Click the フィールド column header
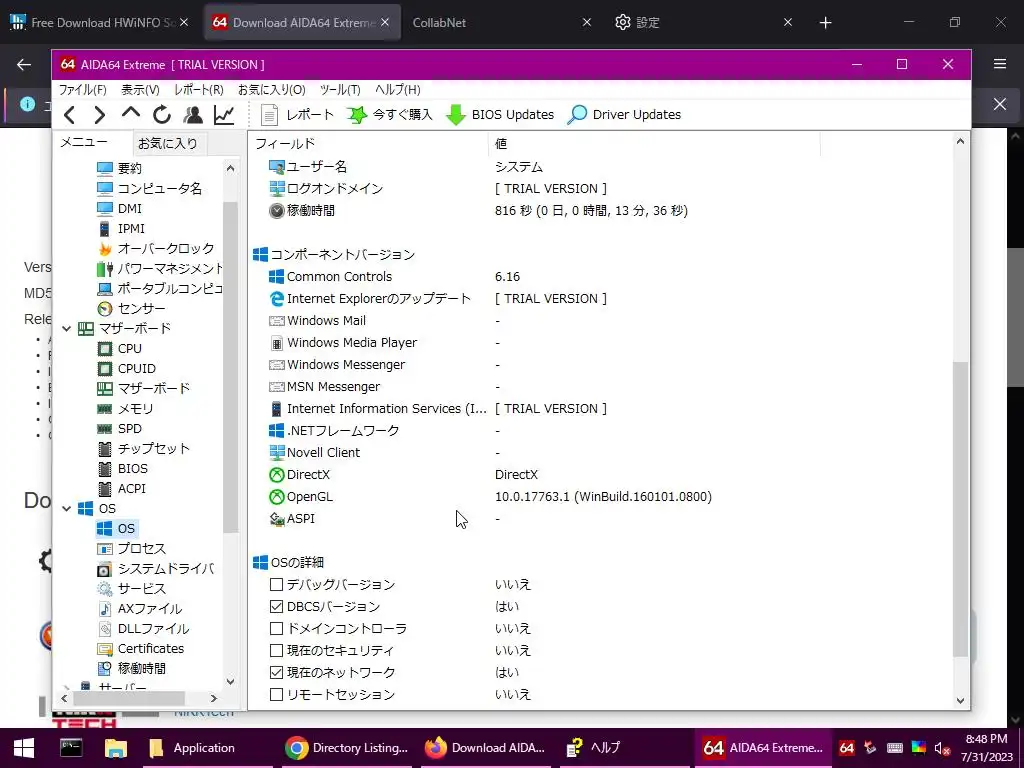The height and width of the screenshot is (768, 1024). (368, 143)
